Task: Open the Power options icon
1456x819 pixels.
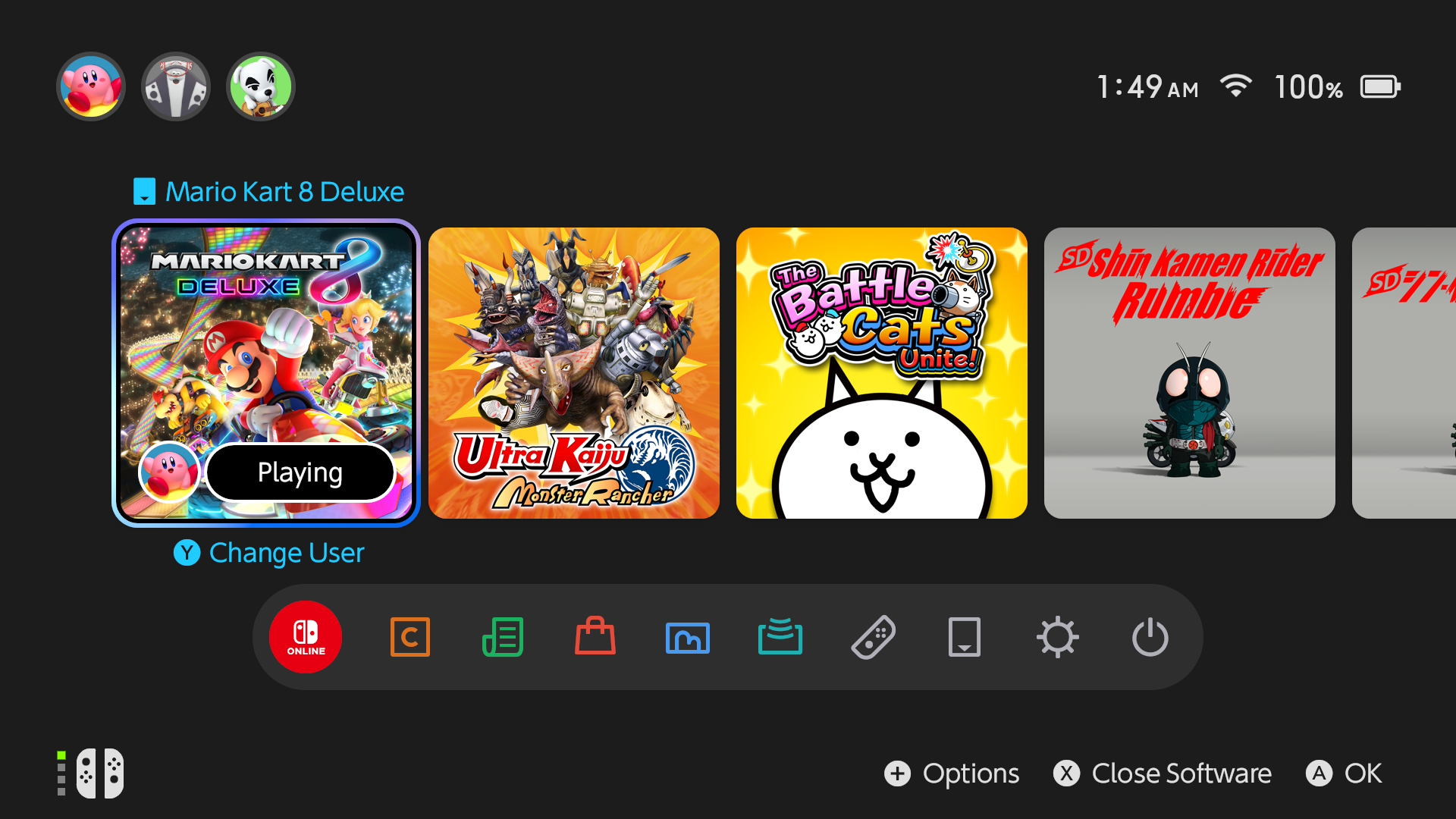Action: coord(1150,637)
